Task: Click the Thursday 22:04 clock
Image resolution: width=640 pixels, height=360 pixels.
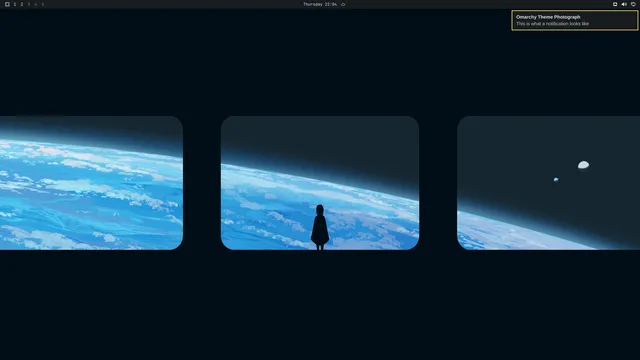Action: tap(320, 4)
